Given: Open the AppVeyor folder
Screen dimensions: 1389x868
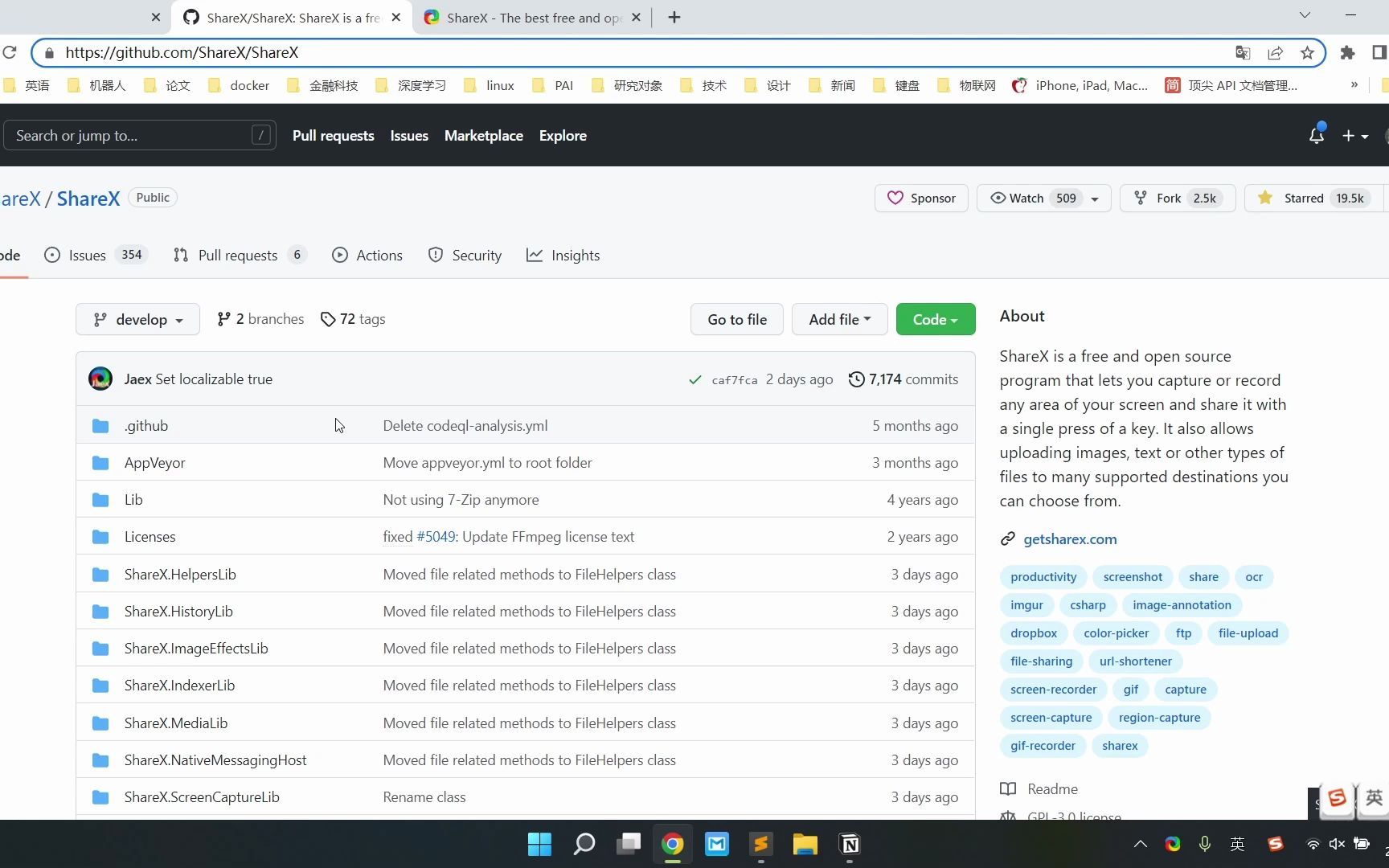Looking at the screenshot, I should [155, 462].
